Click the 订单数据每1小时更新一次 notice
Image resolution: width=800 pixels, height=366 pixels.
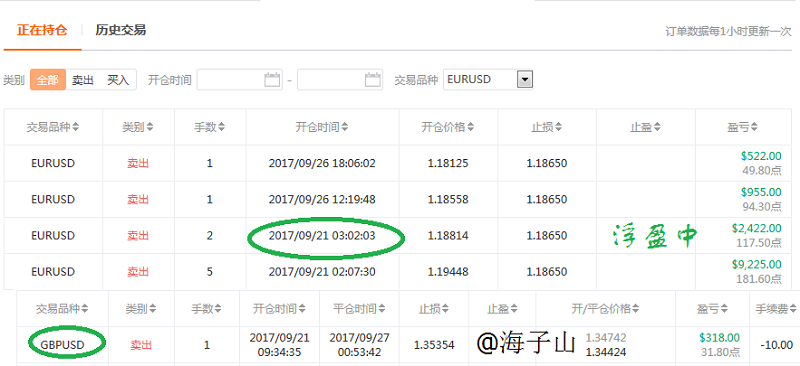click(728, 31)
